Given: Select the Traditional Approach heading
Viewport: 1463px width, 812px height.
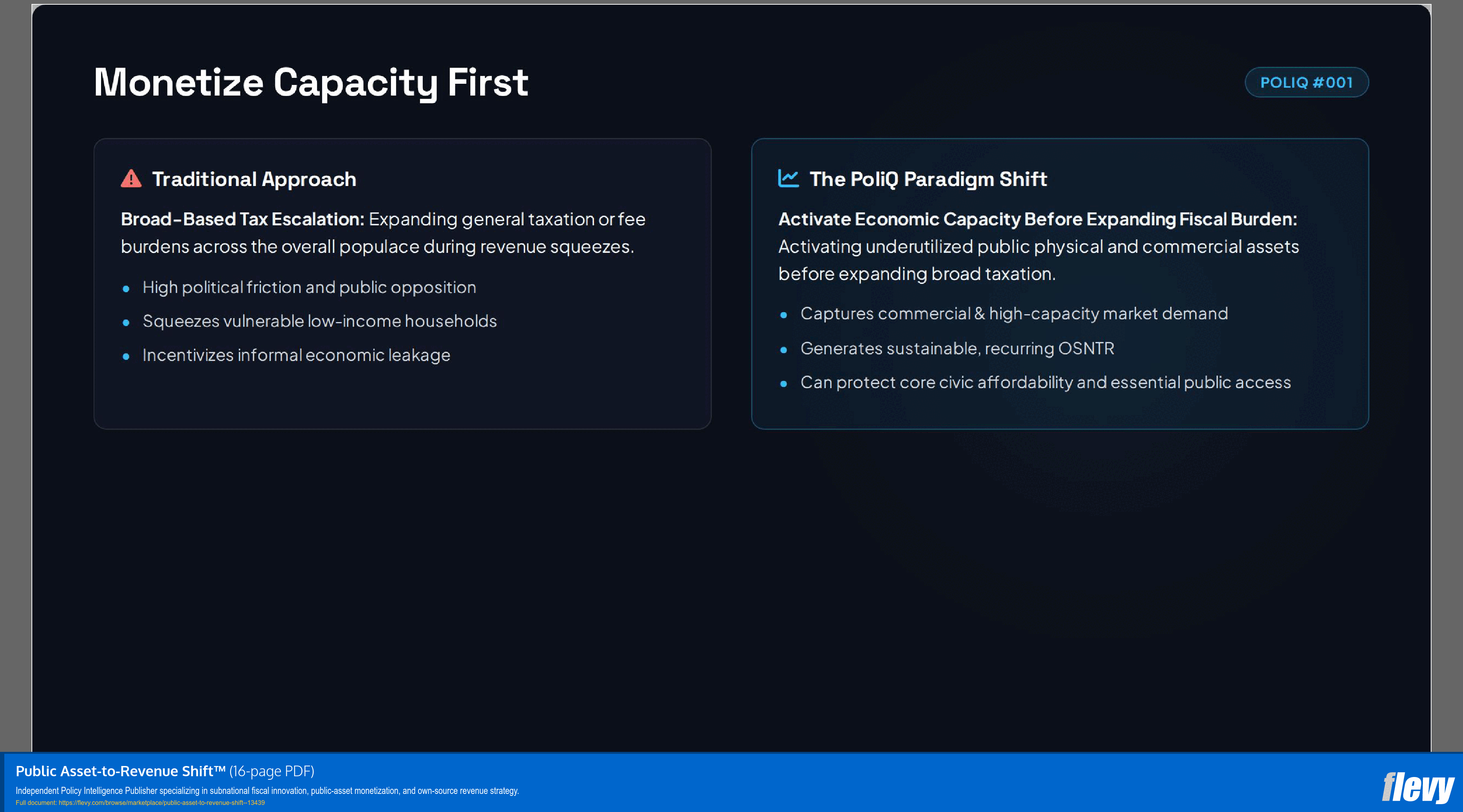Looking at the screenshot, I should click(254, 179).
